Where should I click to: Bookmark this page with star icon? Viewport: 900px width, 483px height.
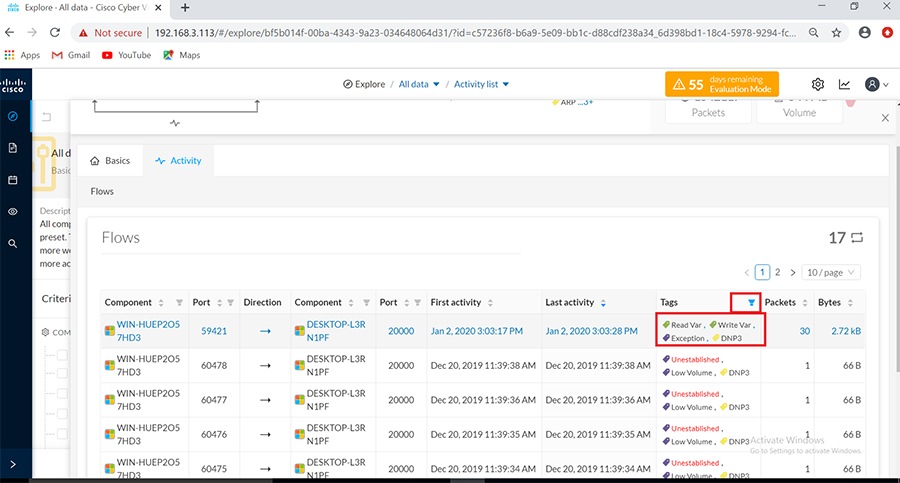coord(836,33)
